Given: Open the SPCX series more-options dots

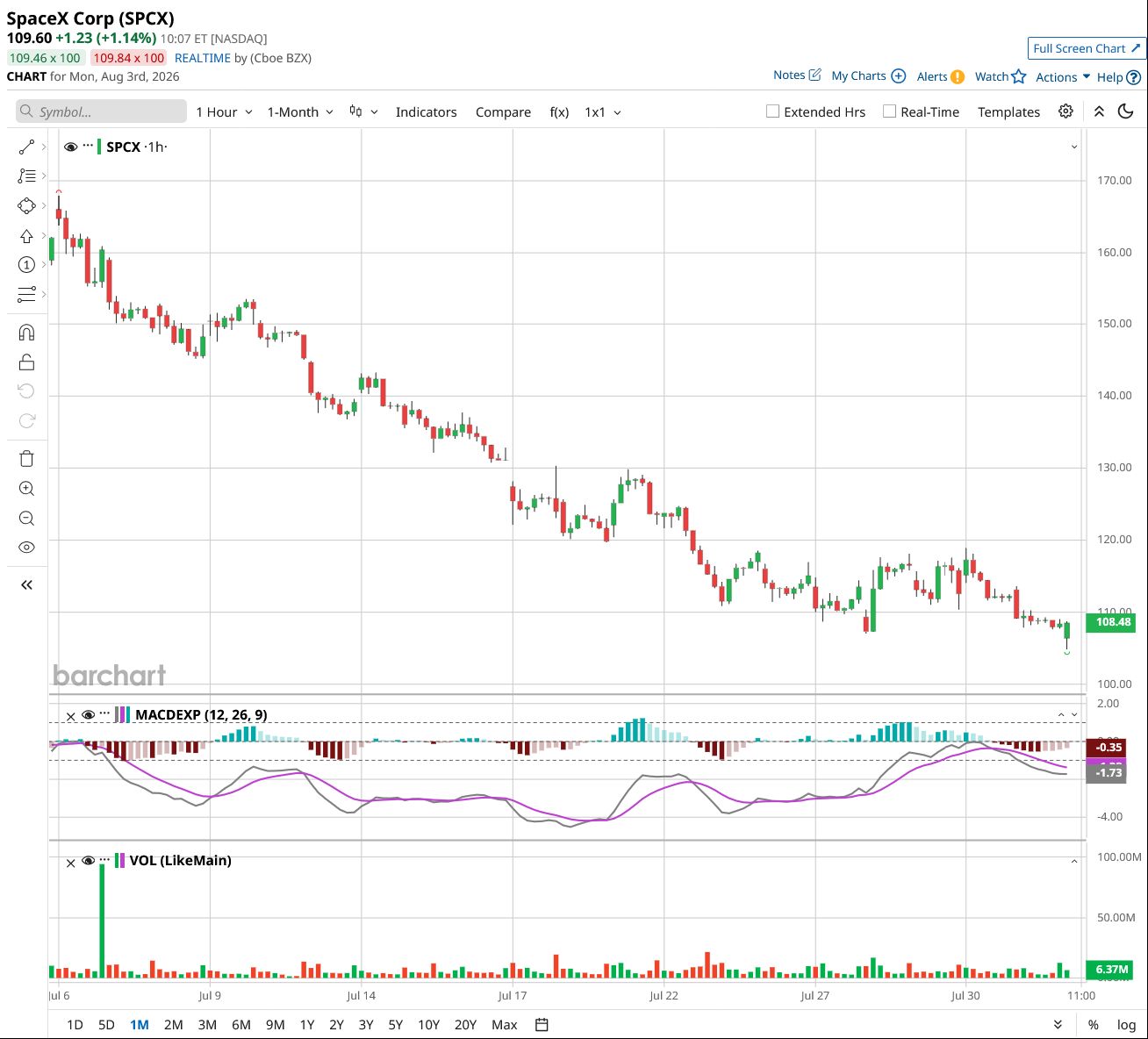Looking at the screenshot, I should 88,146.
